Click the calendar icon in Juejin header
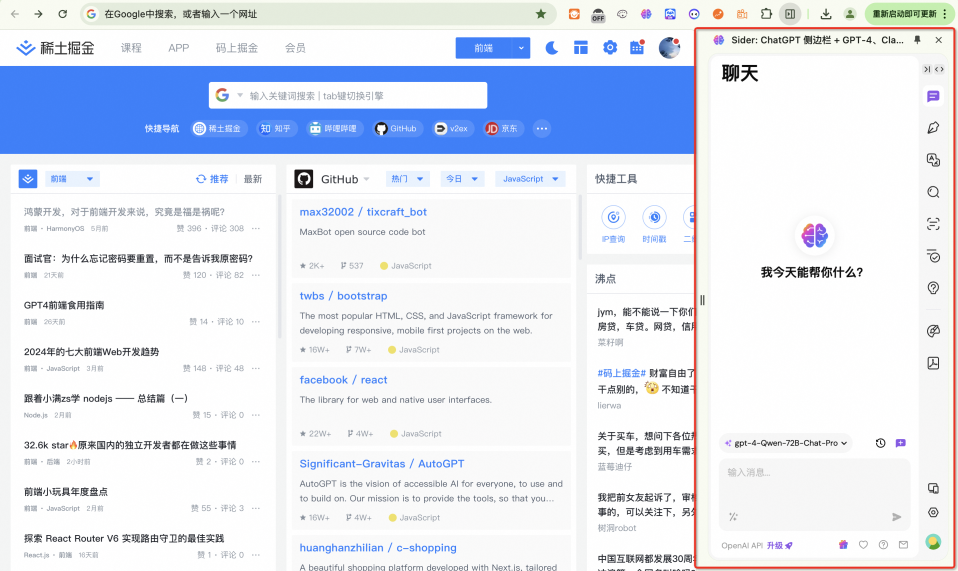 click(637, 48)
